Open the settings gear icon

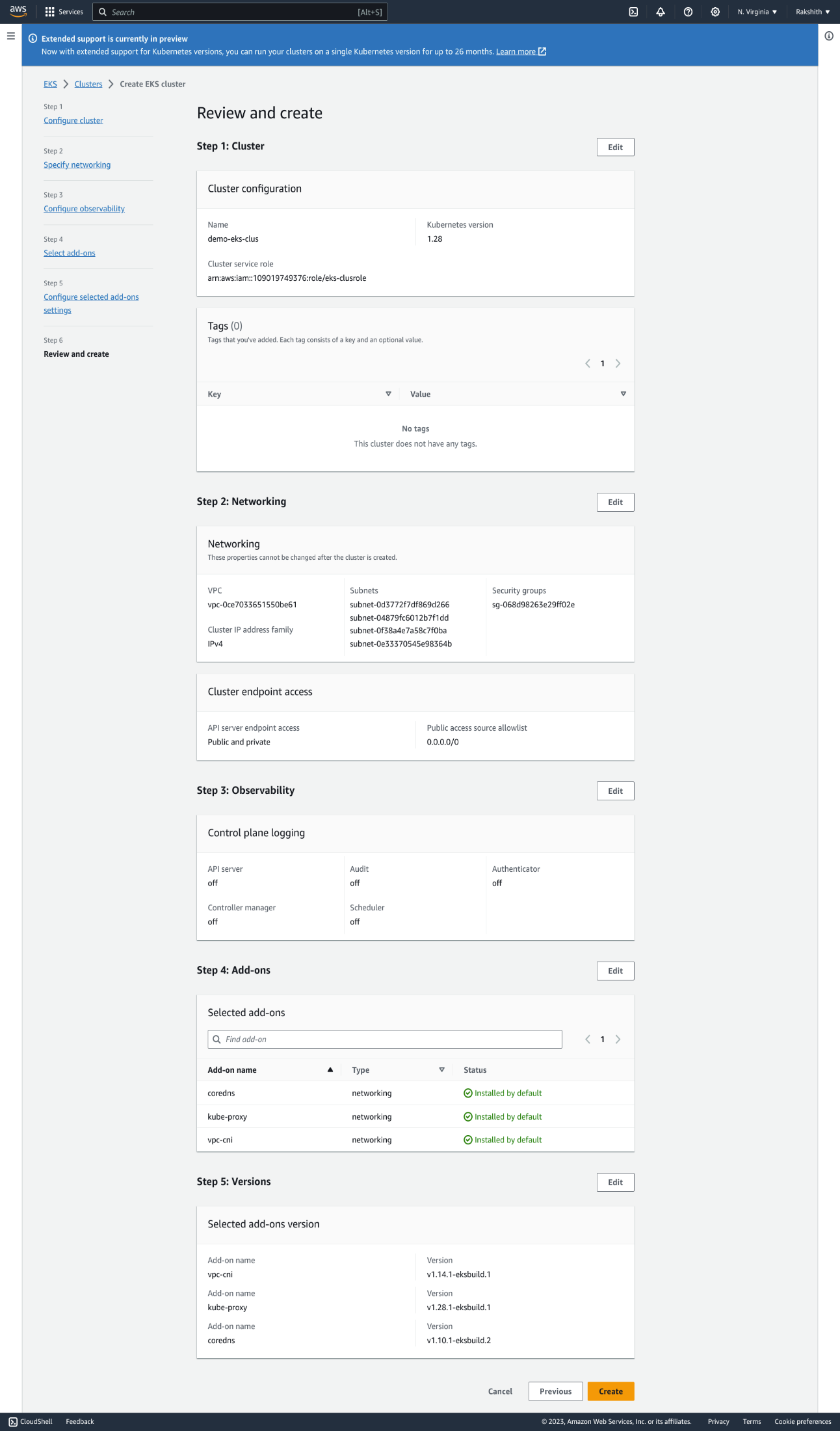coord(715,12)
